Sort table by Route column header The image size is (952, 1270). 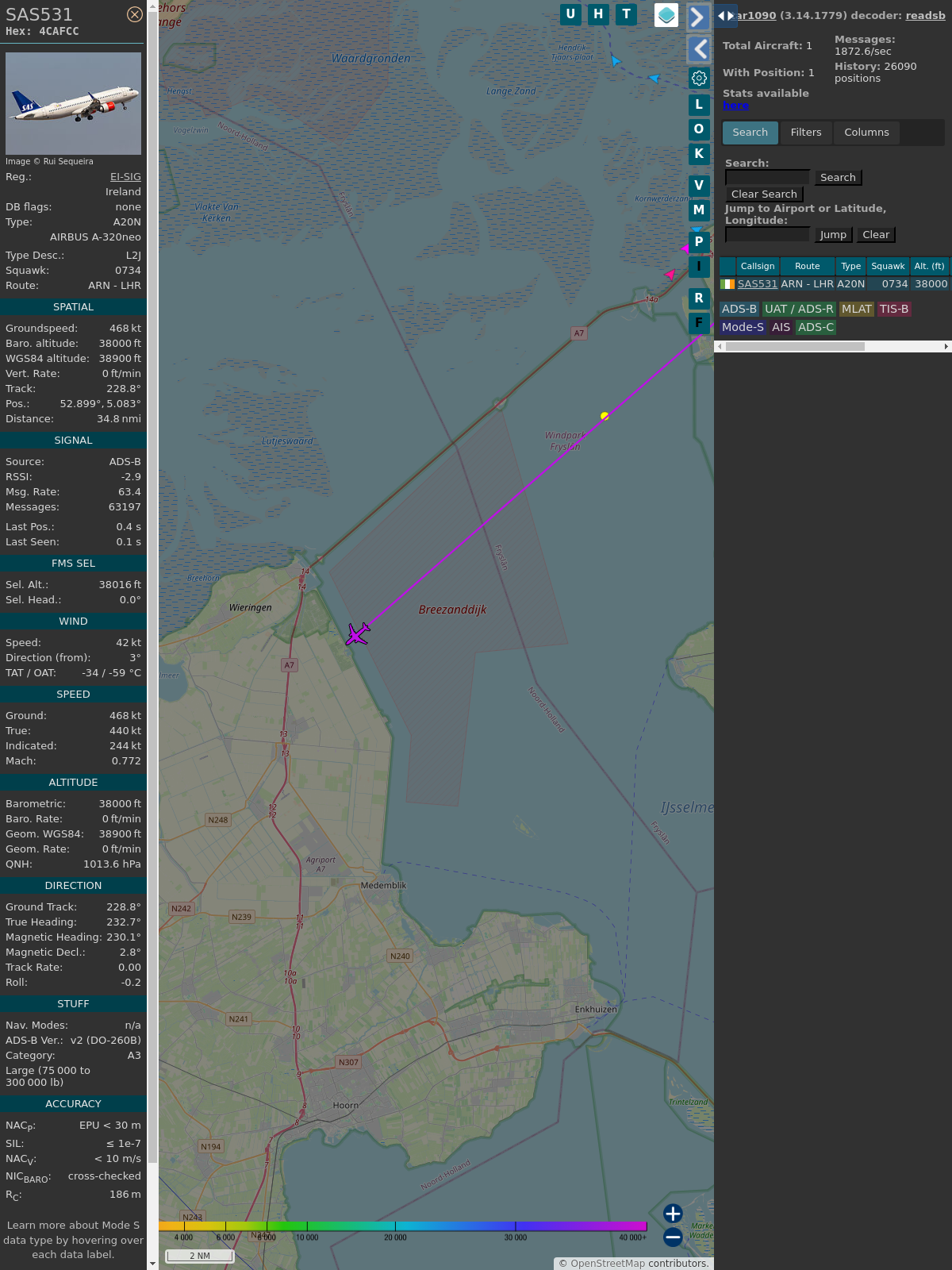808,267
